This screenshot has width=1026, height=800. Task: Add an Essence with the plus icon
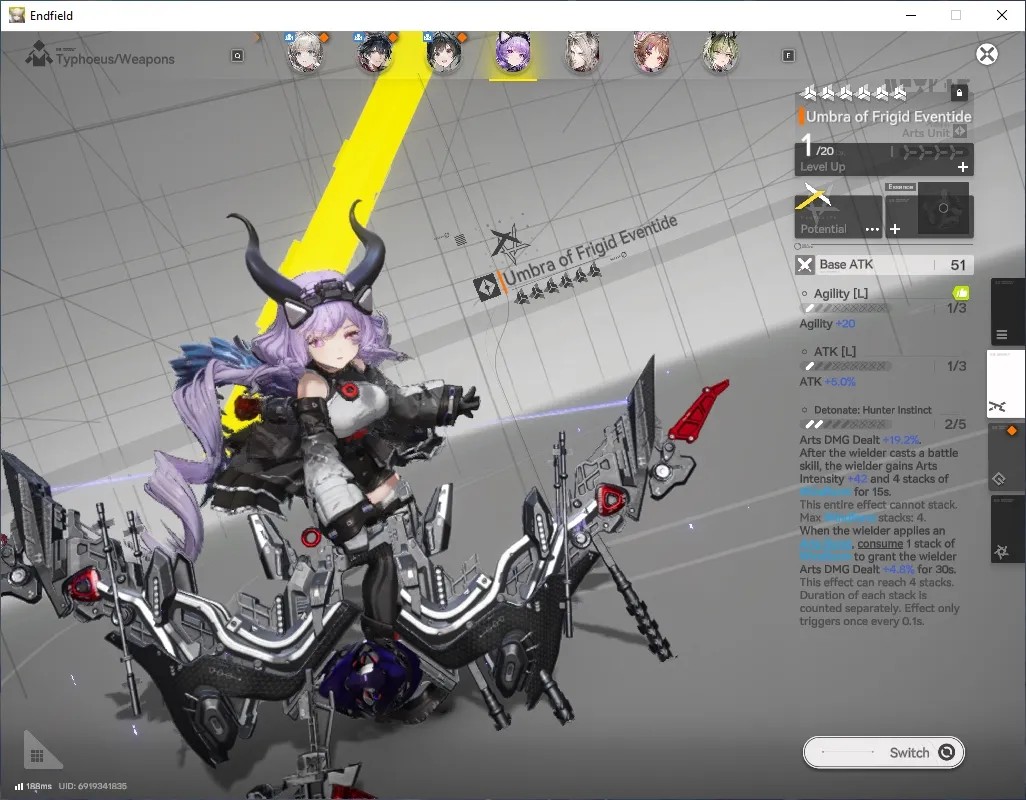pos(895,229)
